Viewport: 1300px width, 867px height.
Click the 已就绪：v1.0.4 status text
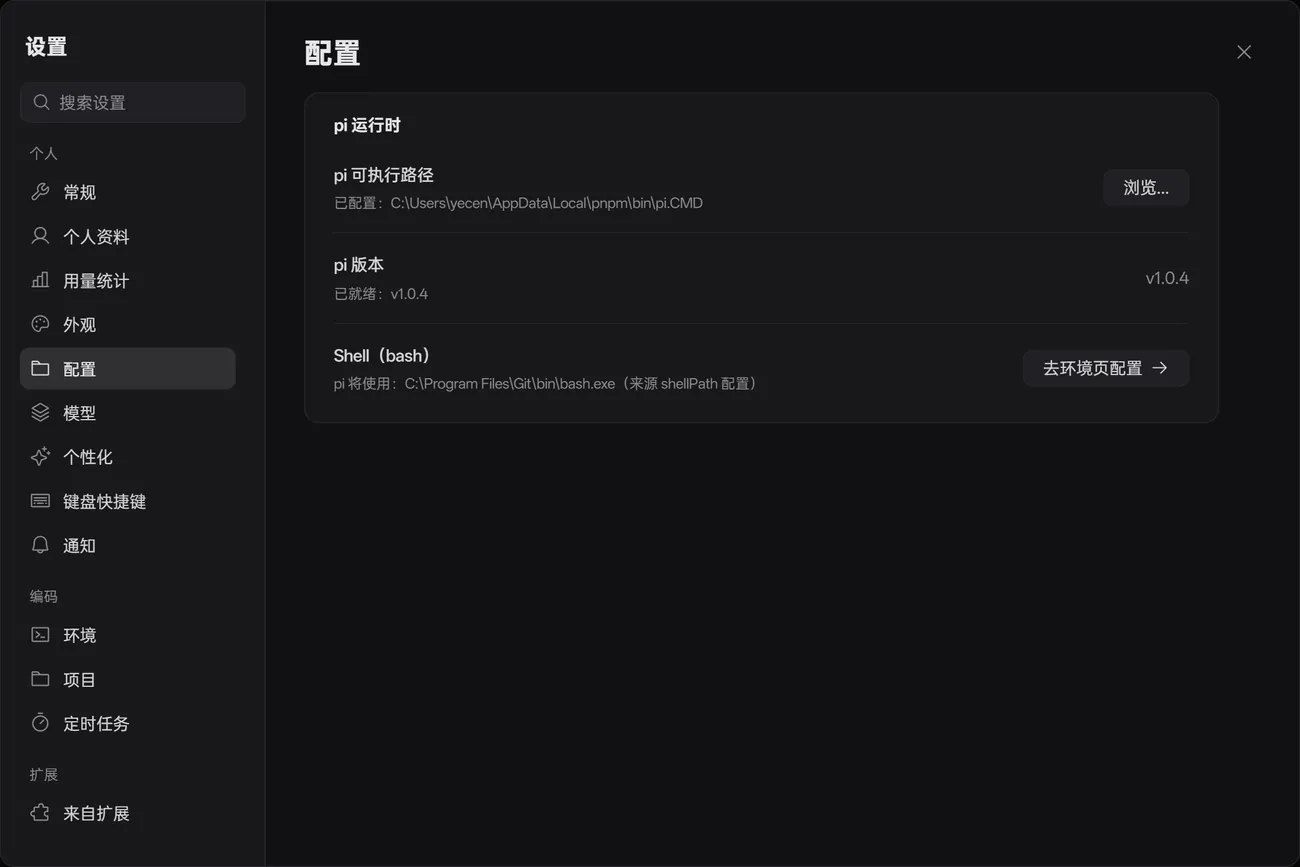(381, 294)
